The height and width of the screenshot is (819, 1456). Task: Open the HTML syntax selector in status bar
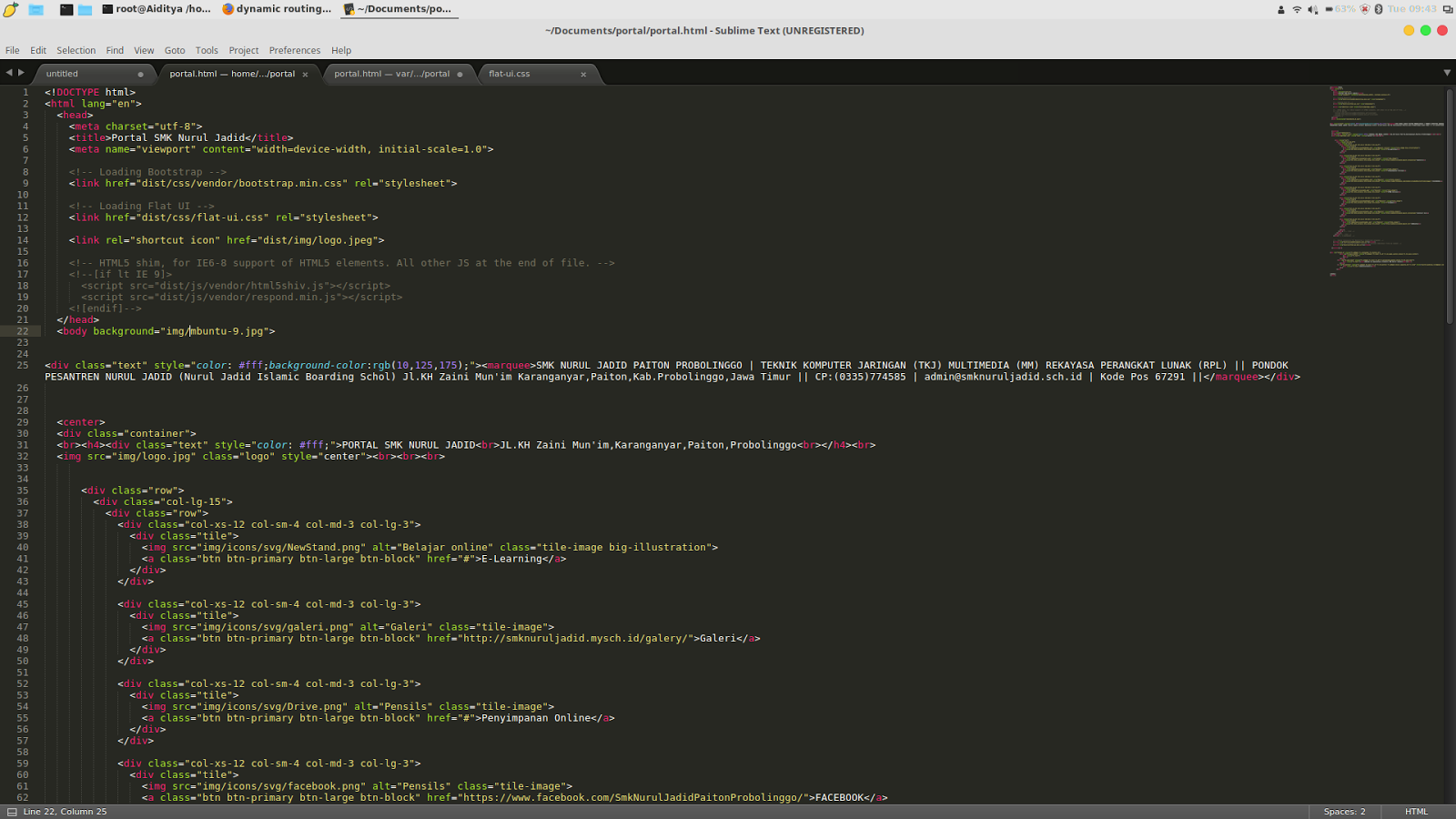[x=1416, y=811]
